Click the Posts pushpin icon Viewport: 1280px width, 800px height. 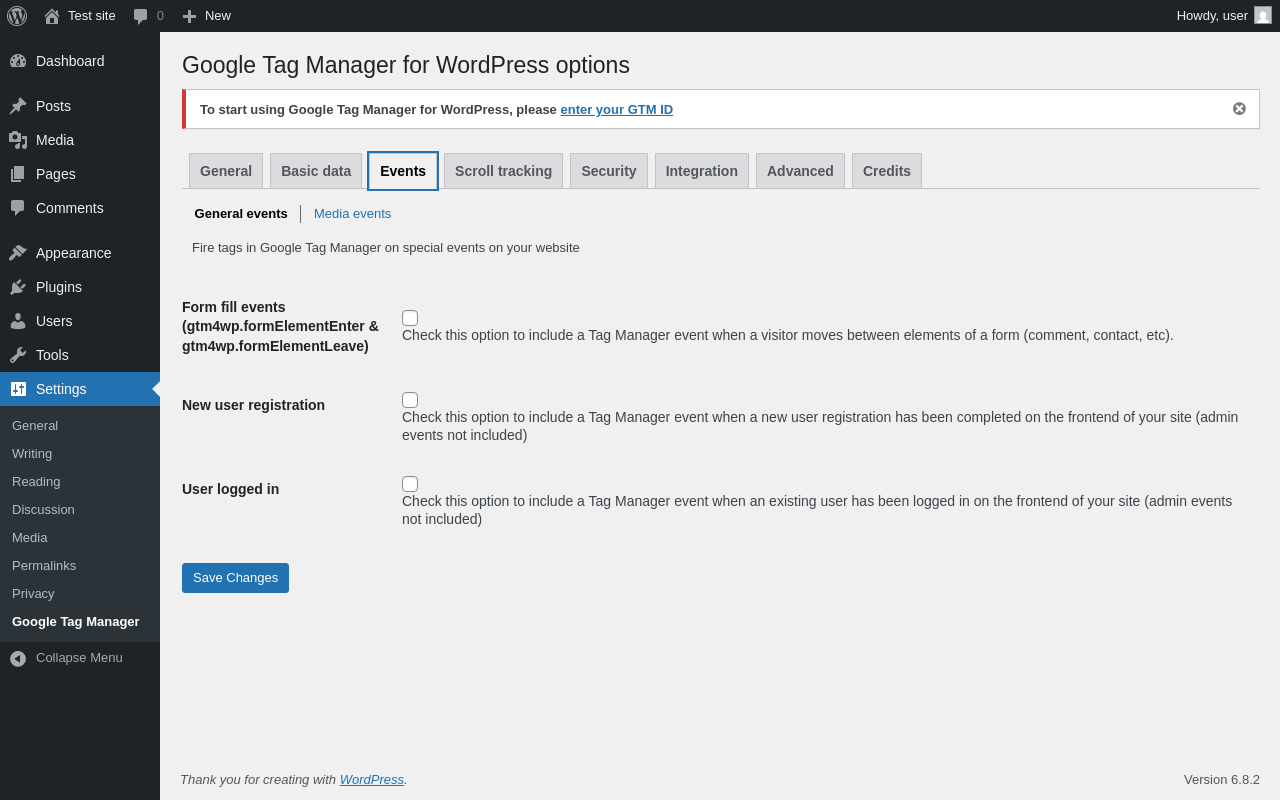pos(18,106)
